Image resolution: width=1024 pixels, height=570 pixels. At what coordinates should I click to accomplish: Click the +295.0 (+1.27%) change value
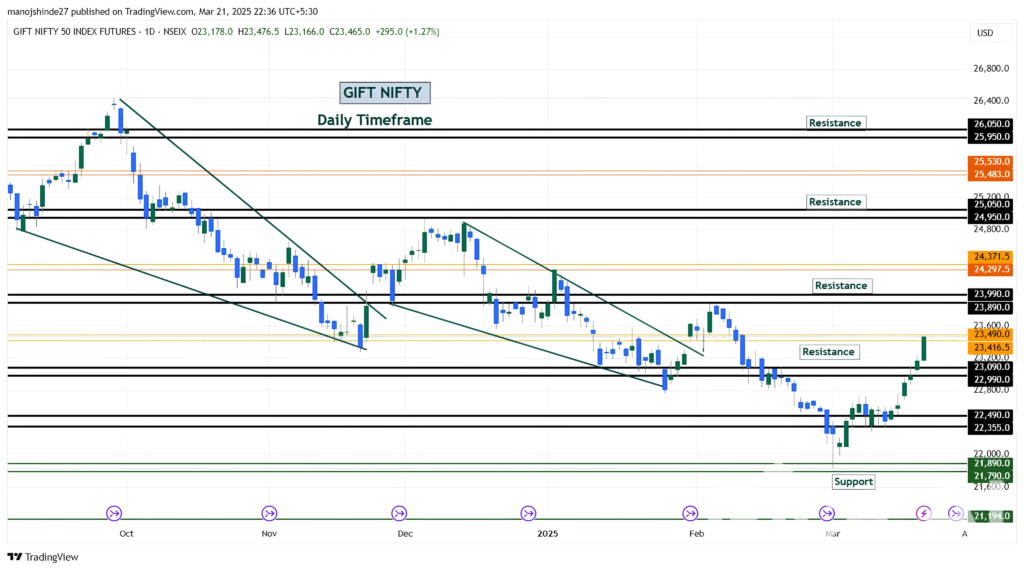[408, 31]
